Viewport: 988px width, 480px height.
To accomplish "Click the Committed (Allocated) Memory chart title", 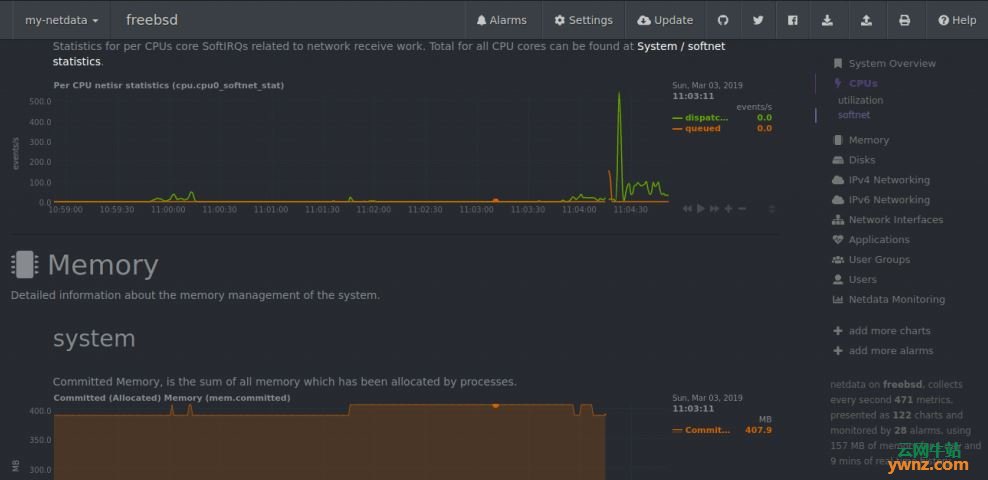I will click(172, 398).
